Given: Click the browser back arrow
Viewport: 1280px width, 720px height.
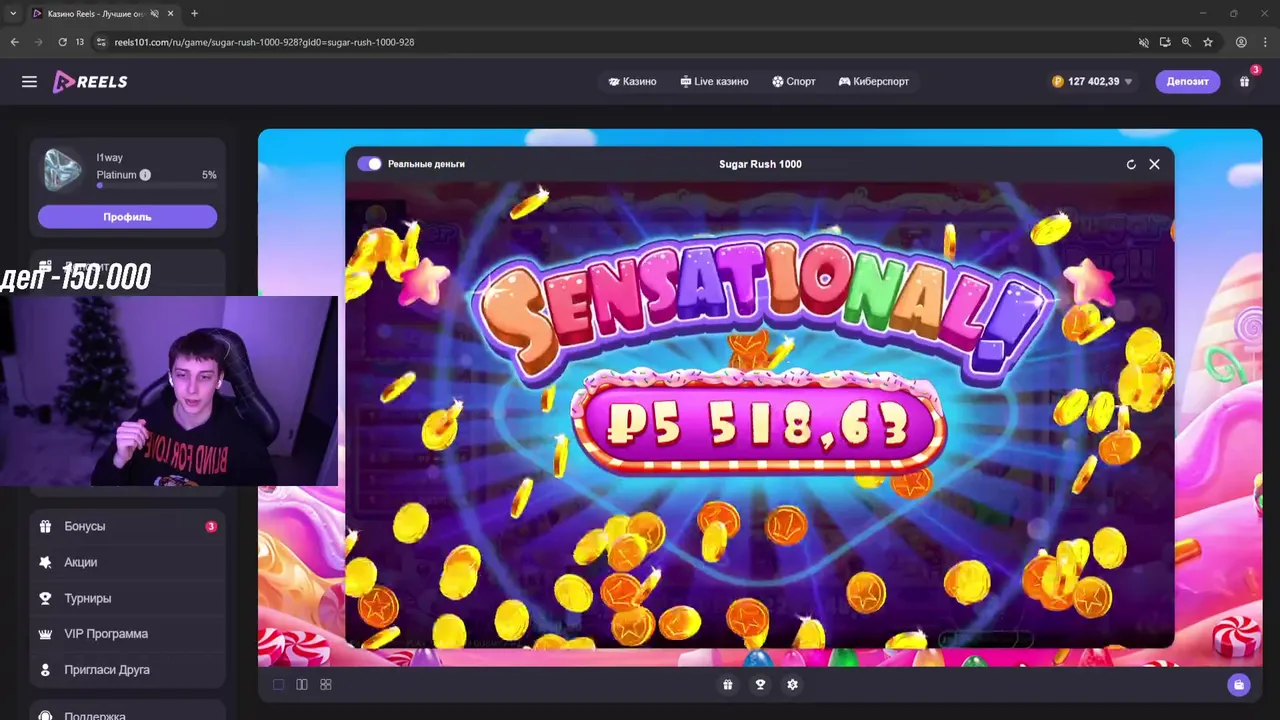Looking at the screenshot, I should tap(14, 42).
